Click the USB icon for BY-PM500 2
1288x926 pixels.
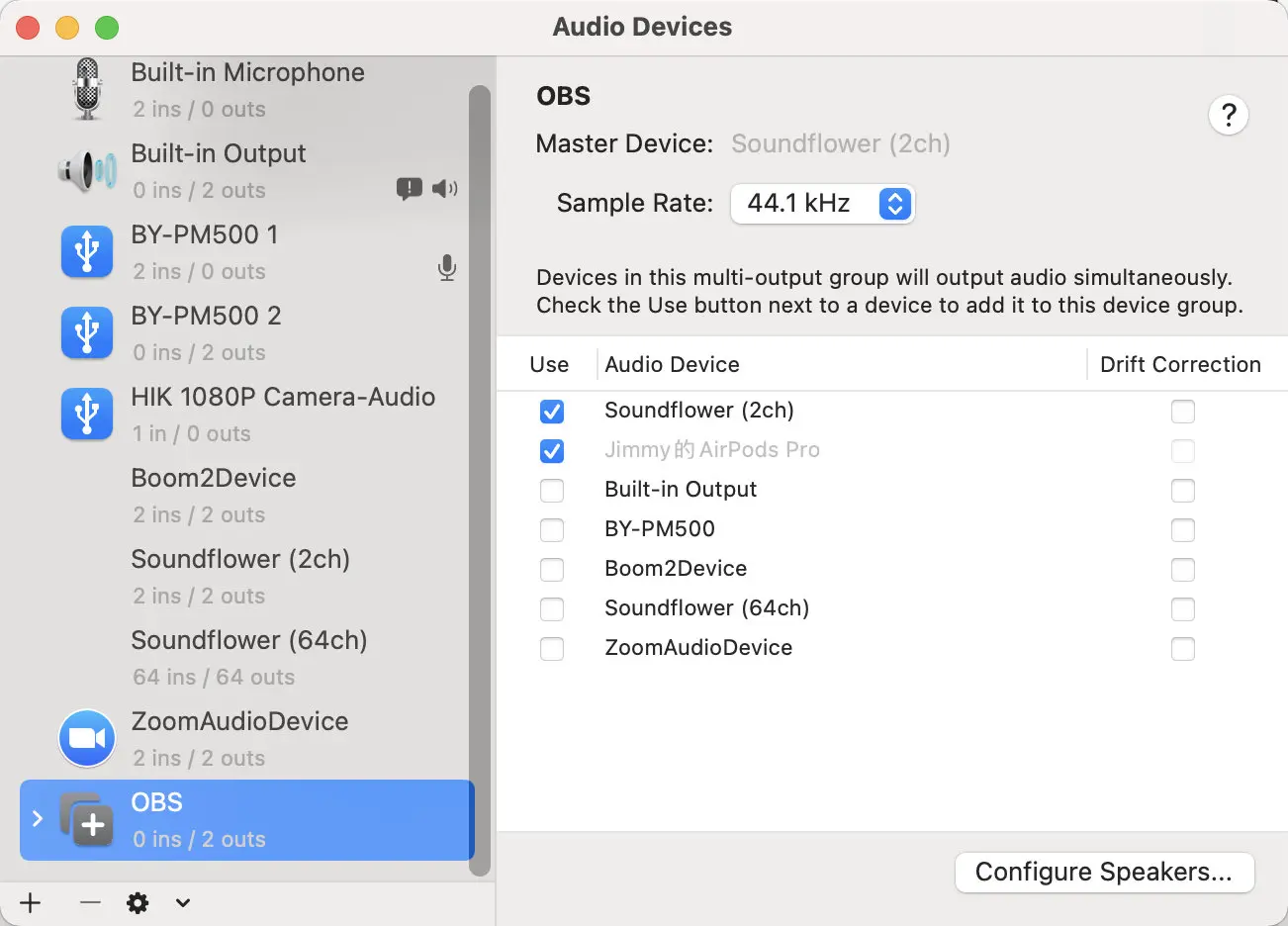click(x=87, y=333)
